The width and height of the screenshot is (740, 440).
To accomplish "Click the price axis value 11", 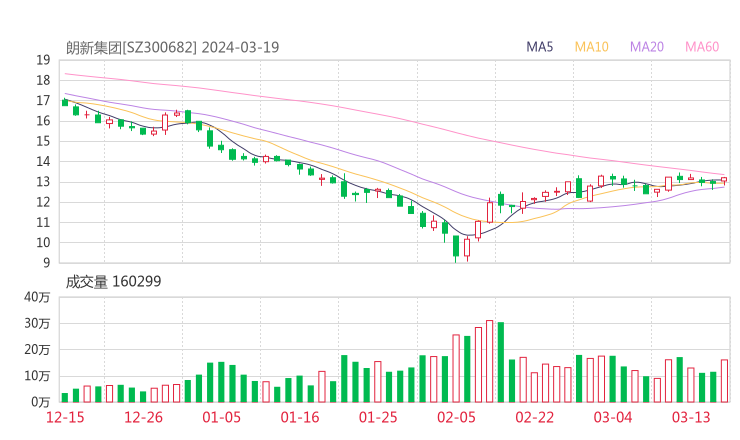I will pyautogui.click(x=43, y=222).
